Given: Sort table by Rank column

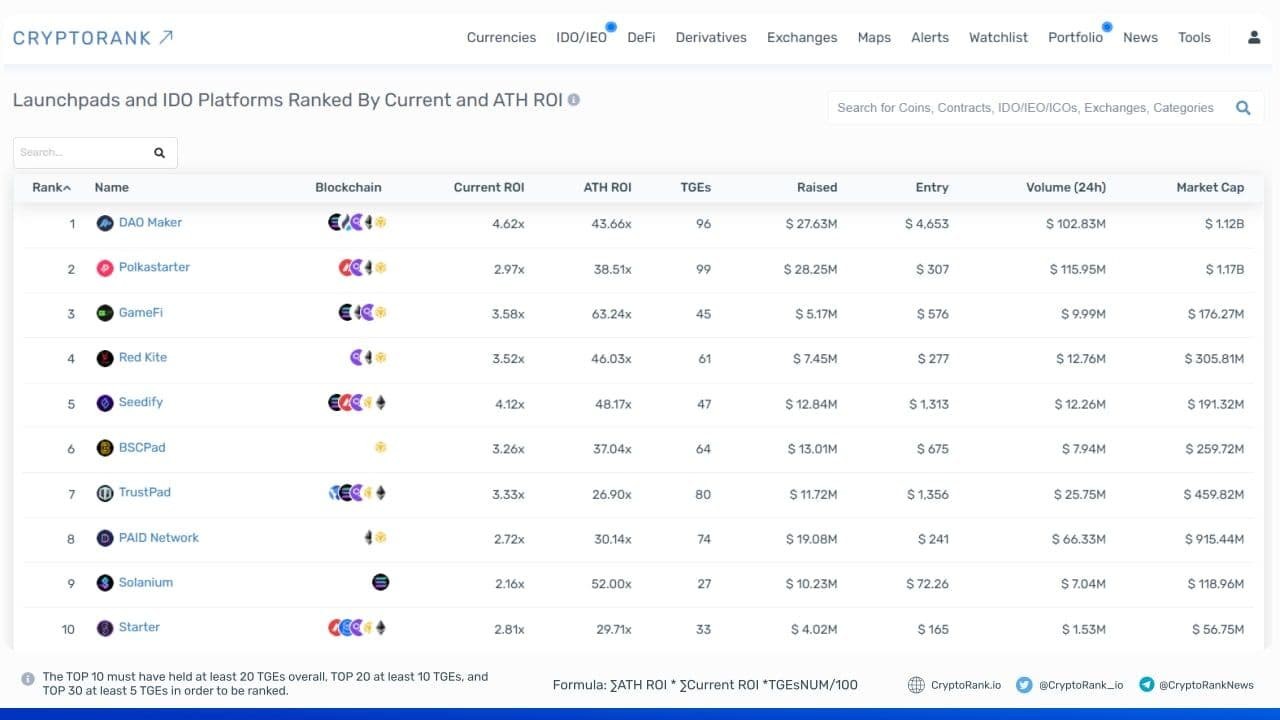Looking at the screenshot, I should 52,187.
